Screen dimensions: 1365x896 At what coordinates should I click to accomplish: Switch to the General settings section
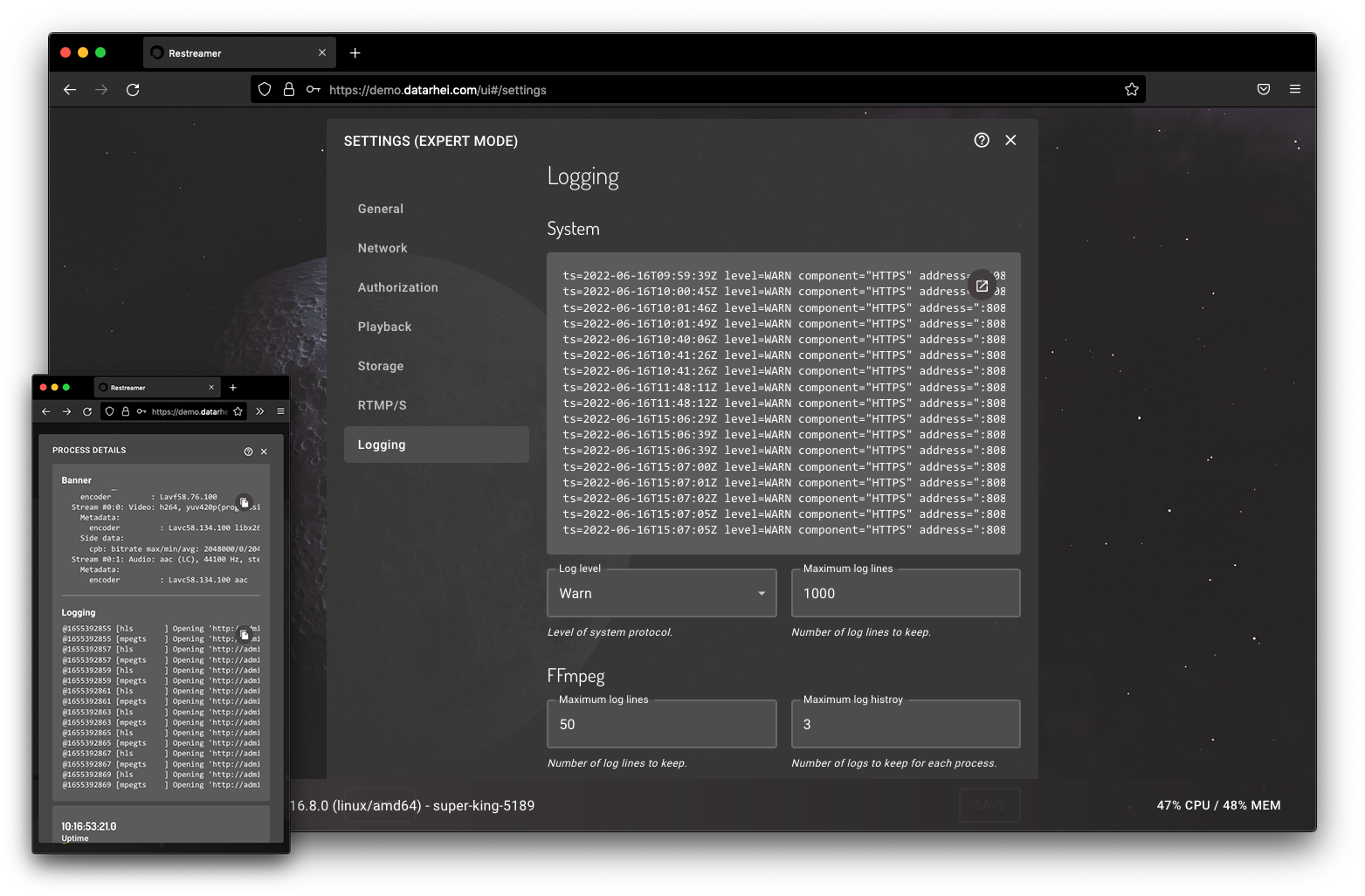point(381,209)
